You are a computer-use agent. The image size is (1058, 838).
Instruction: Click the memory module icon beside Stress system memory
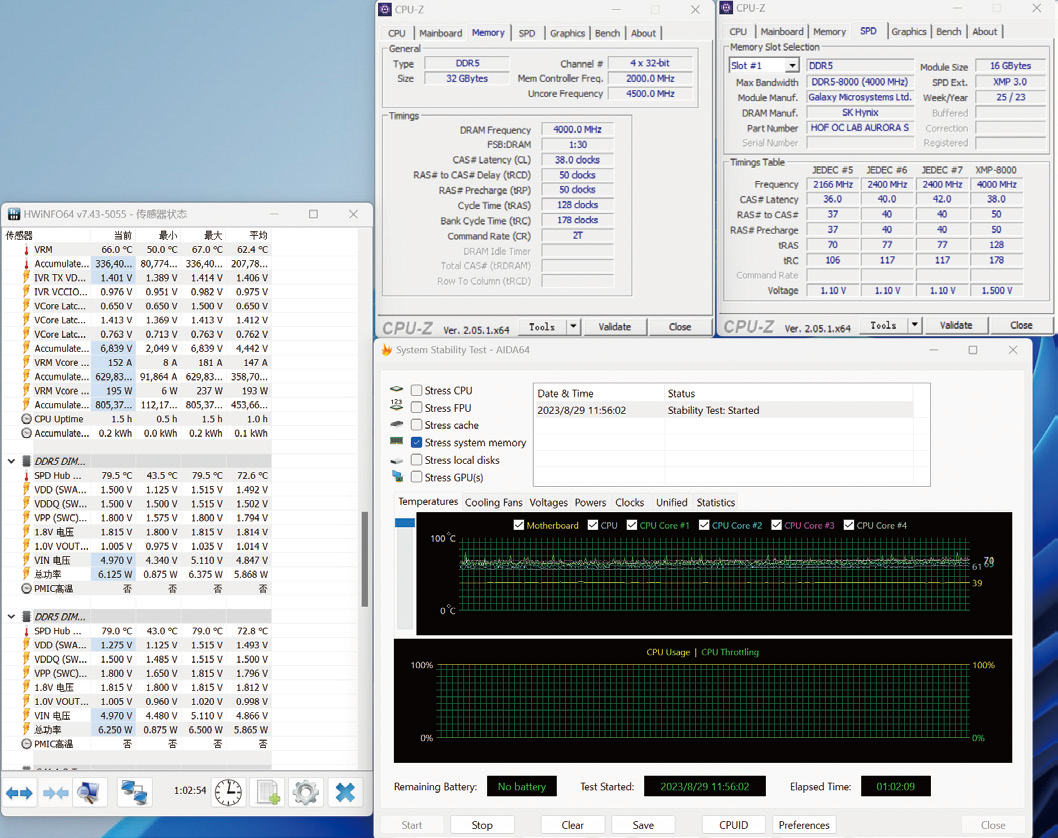click(x=395, y=441)
